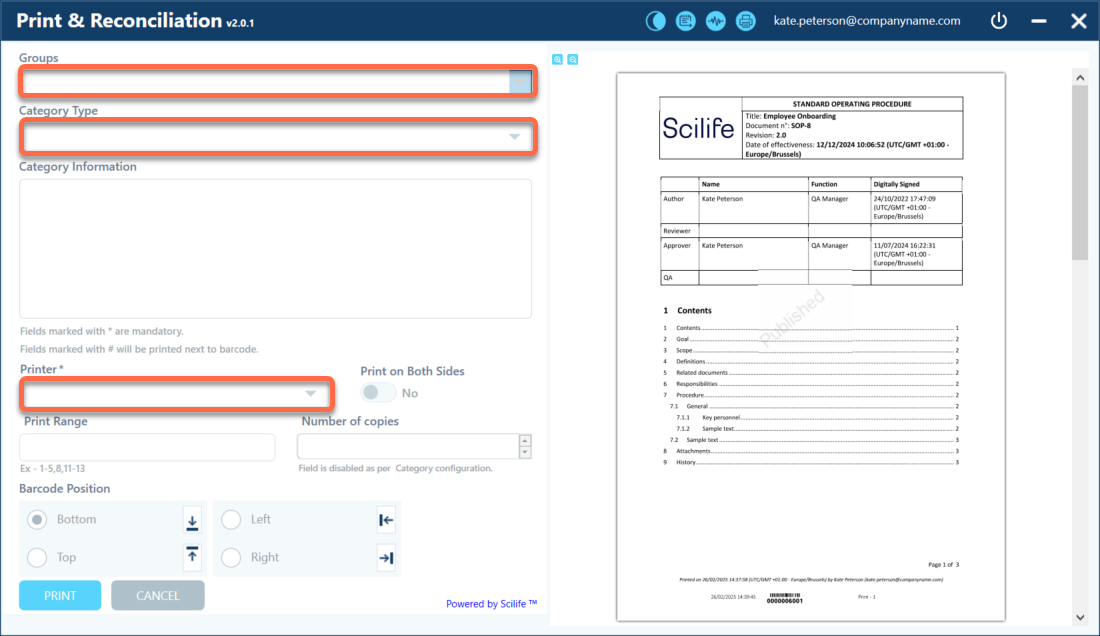Click the align-right barcode arrow icon
The width and height of the screenshot is (1100, 636).
[x=386, y=558]
